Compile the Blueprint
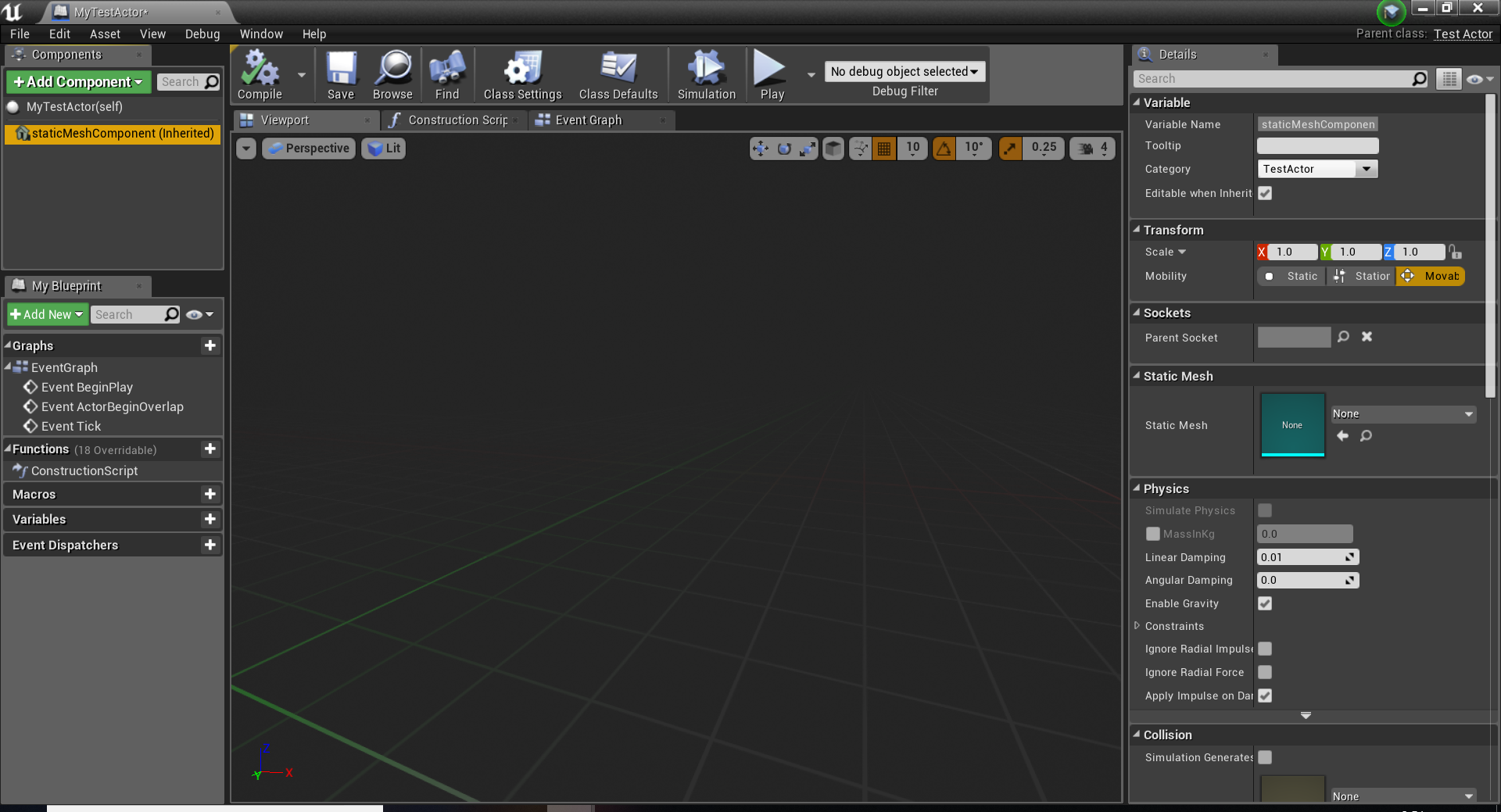This screenshot has height=812, width=1501. tap(260, 74)
